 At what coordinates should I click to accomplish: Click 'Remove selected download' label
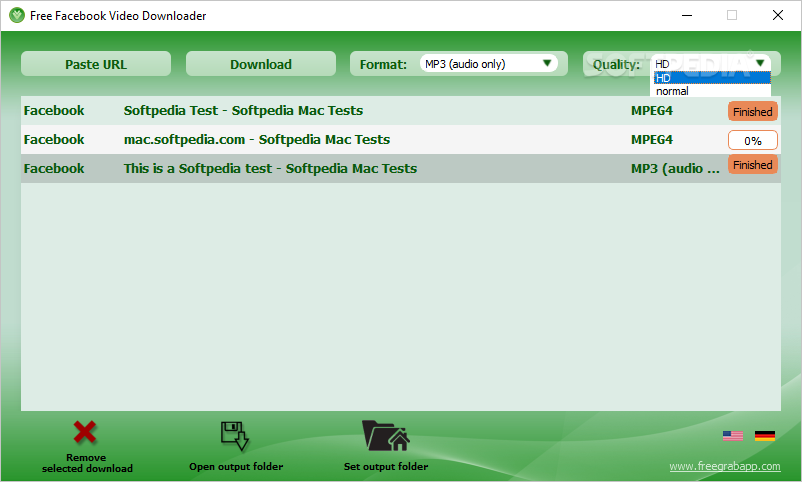click(x=87, y=463)
